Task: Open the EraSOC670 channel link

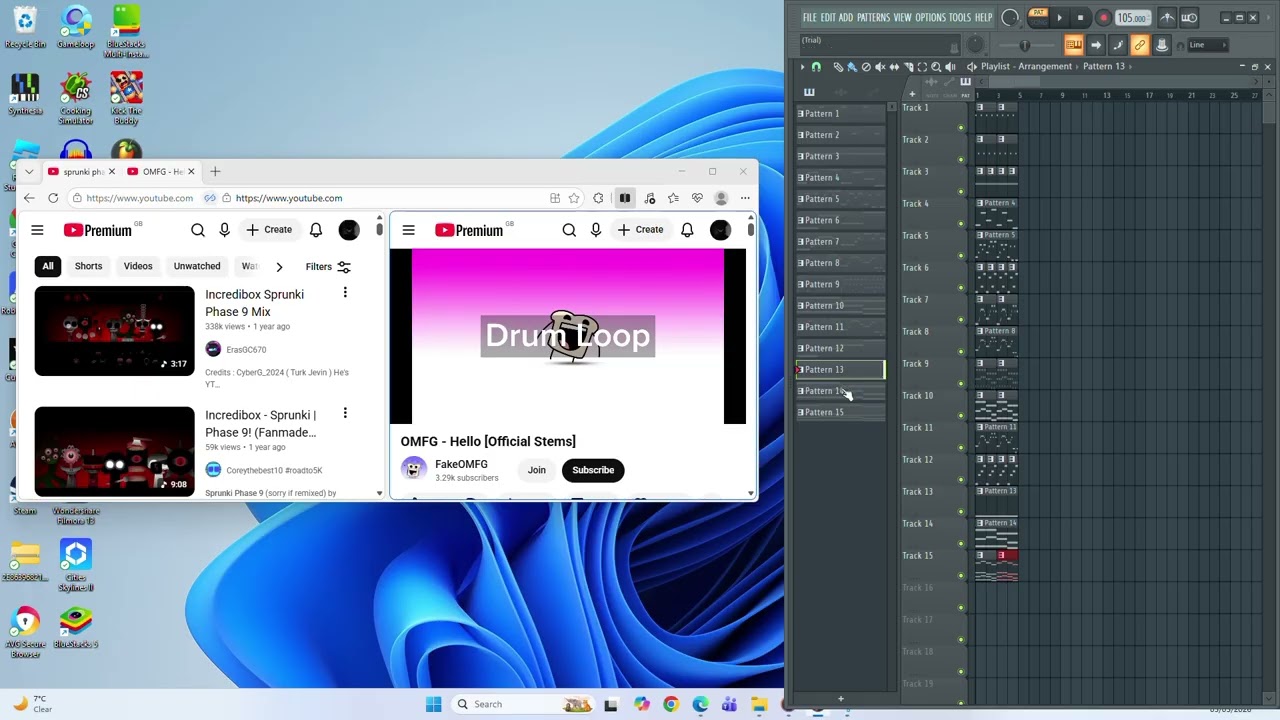Action: [246, 349]
